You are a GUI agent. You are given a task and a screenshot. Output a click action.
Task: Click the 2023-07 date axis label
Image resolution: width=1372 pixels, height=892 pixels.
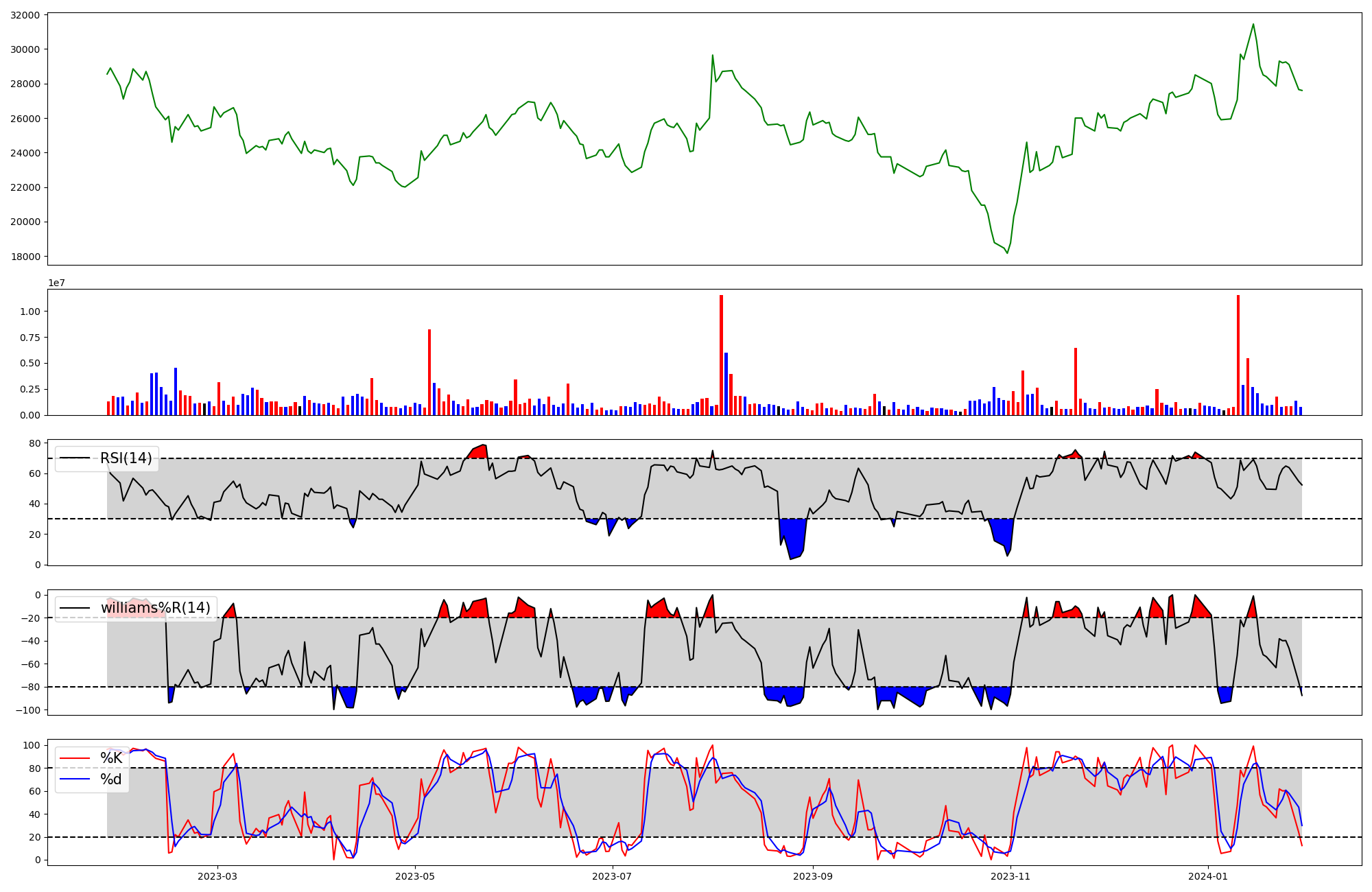pyautogui.click(x=611, y=876)
